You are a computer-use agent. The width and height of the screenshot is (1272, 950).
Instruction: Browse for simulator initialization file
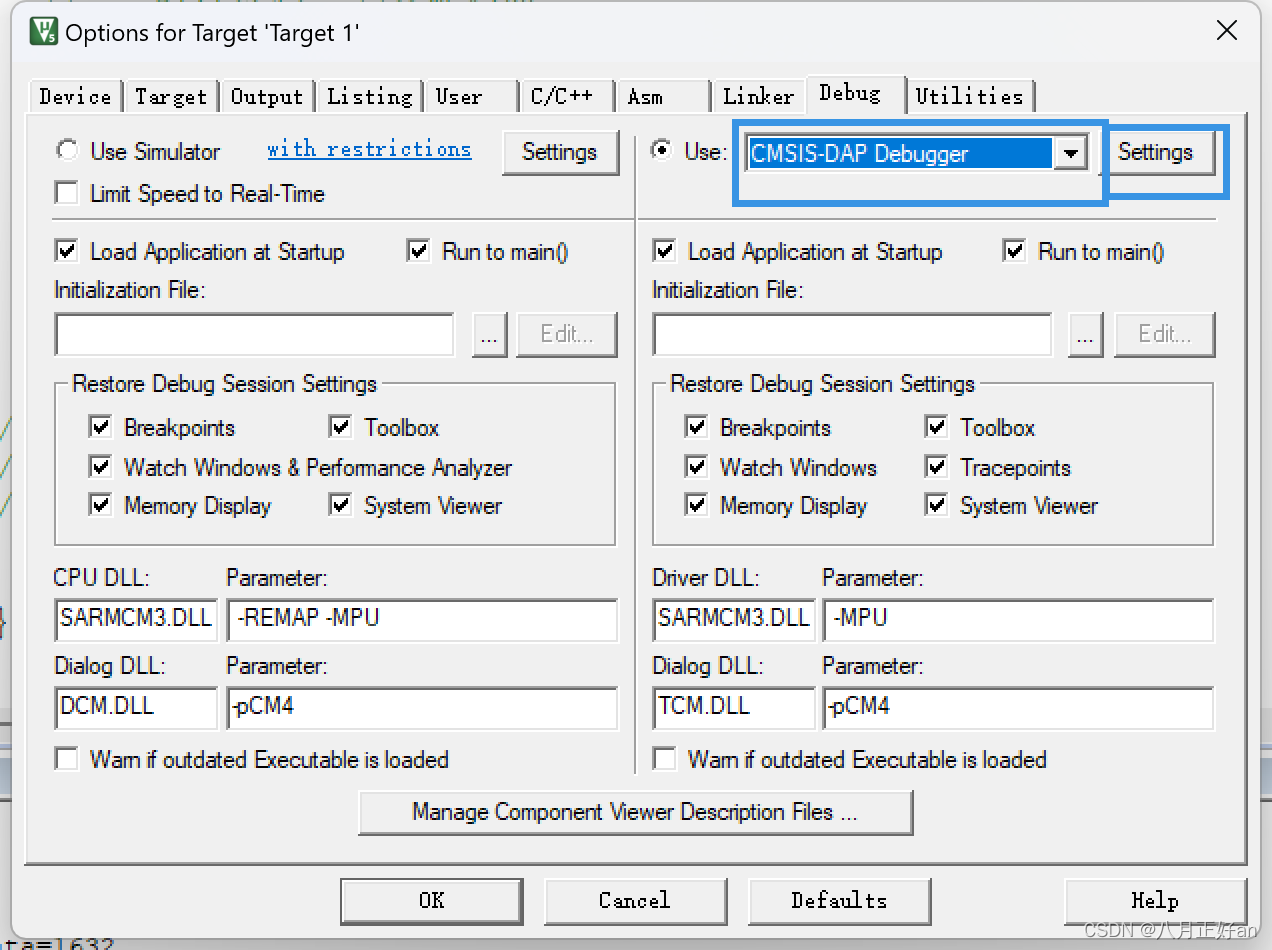click(489, 334)
